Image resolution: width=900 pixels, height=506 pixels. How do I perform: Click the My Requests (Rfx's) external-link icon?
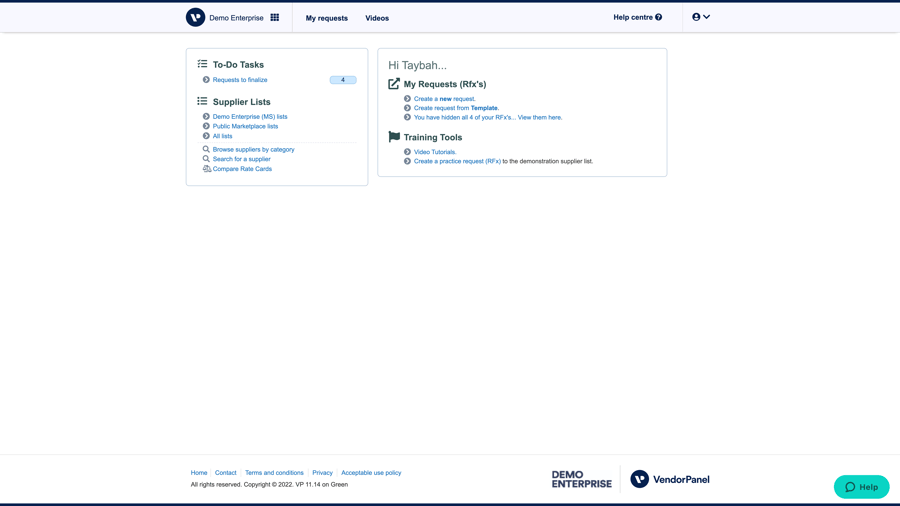point(394,84)
